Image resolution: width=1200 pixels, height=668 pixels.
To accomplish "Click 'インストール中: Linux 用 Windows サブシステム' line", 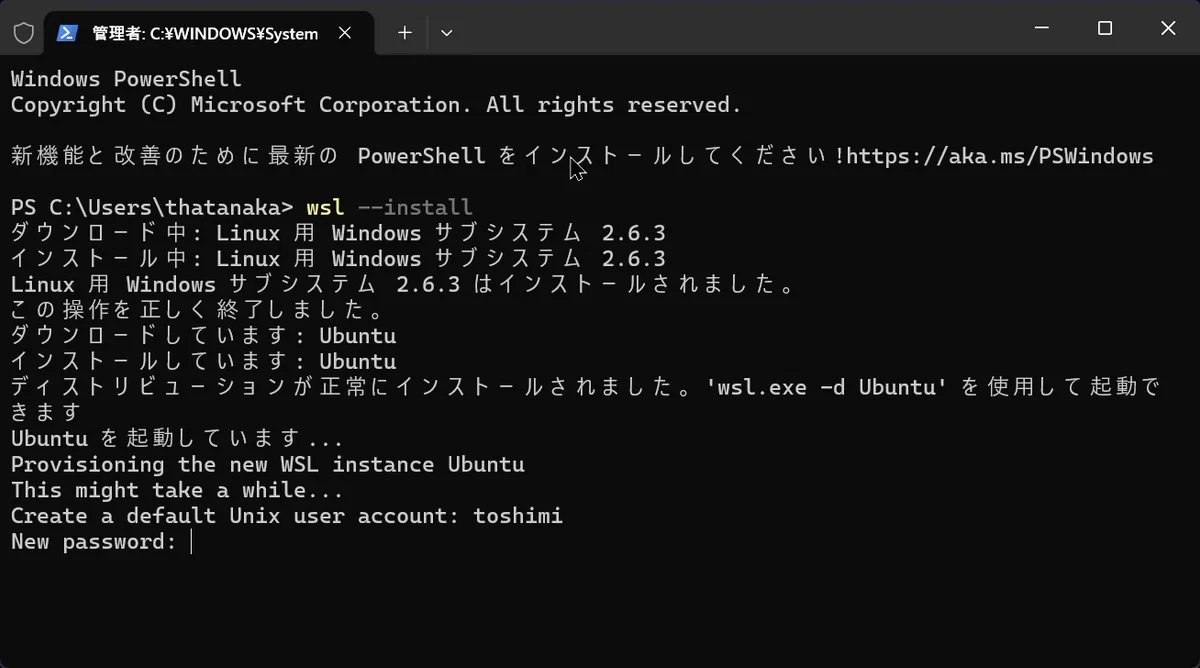I will click(x=338, y=259).
